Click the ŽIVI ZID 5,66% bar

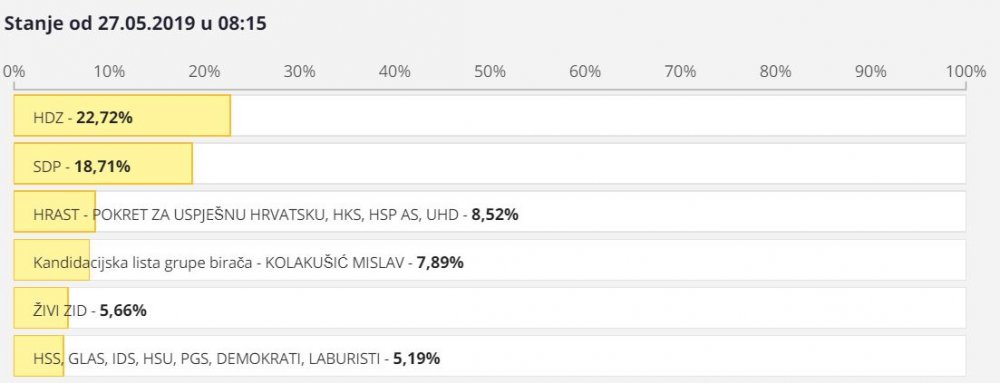[41, 308]
